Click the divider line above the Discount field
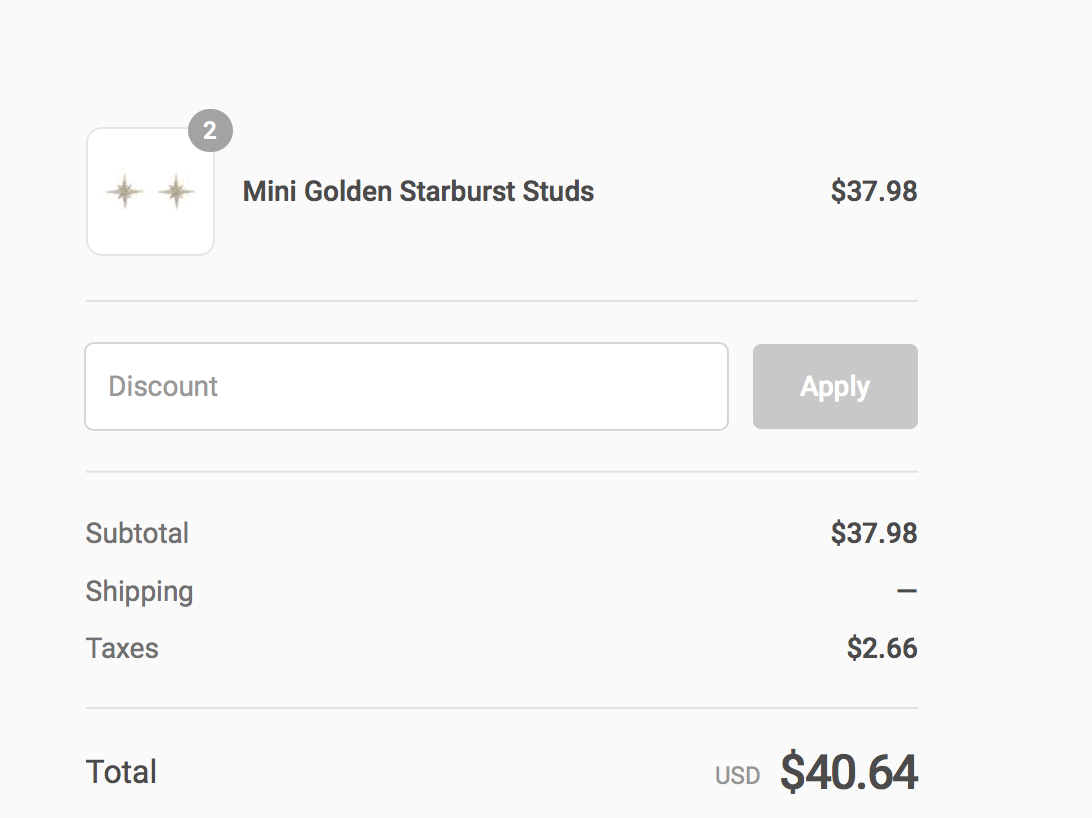The height and width of the screenshot is (818, 1092). tap(501, 300)
